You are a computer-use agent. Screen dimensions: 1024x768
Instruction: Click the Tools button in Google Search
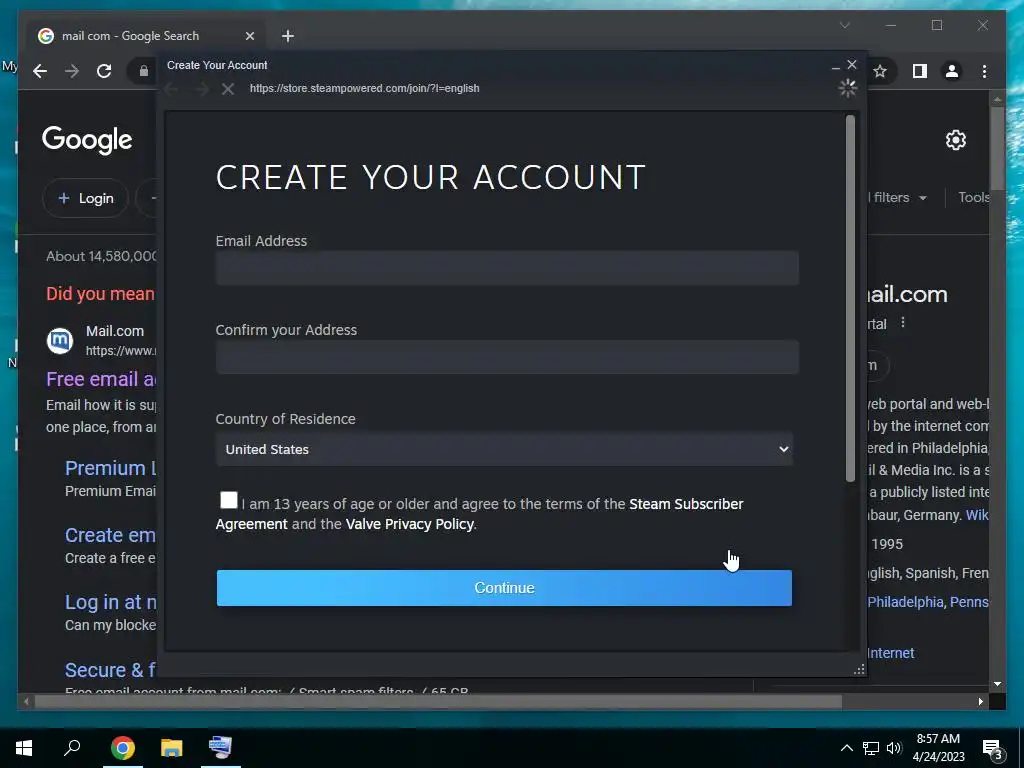pyautogui.click(x=973, y=197)
